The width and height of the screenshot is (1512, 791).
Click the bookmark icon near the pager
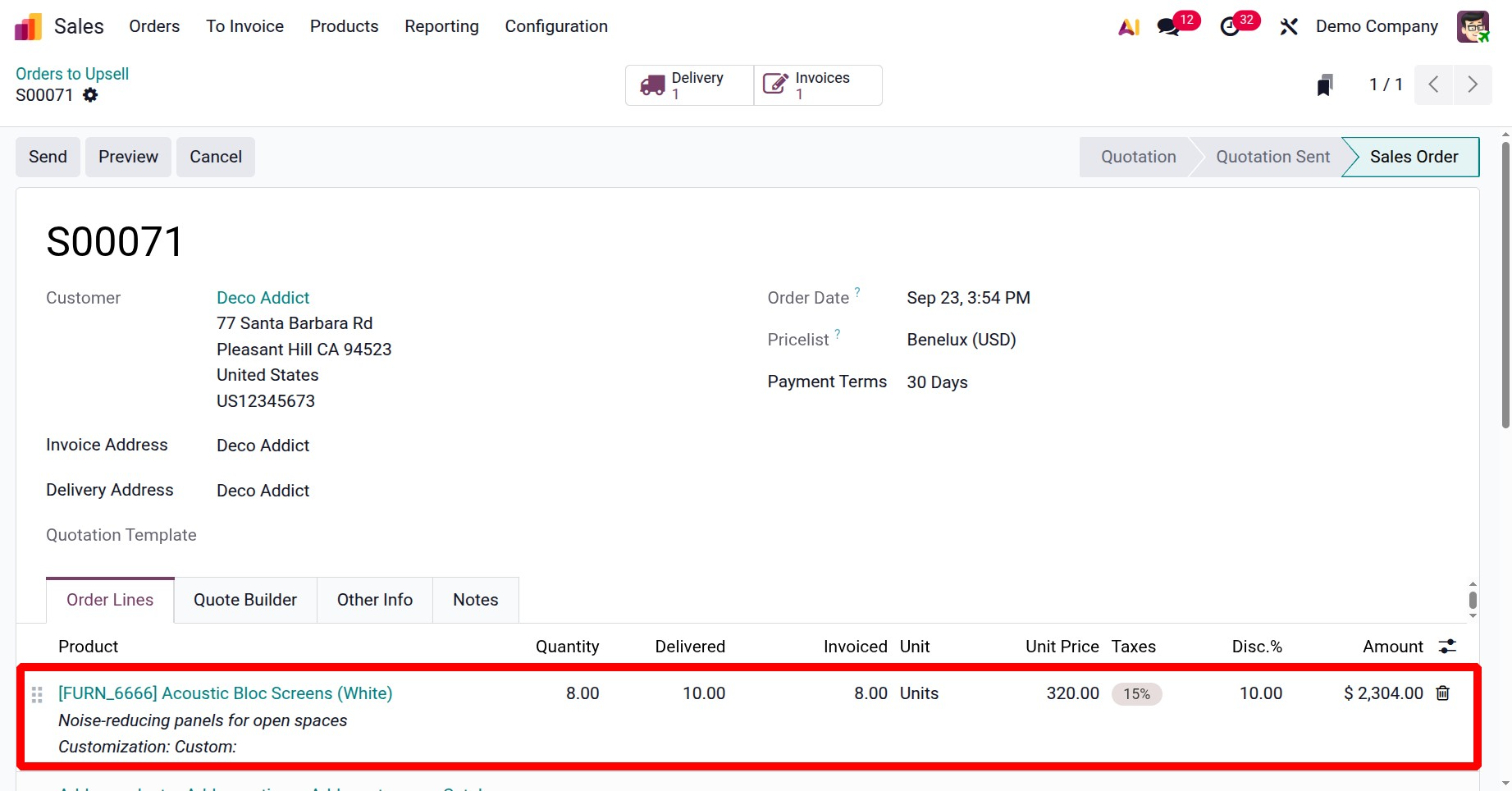1325,85
